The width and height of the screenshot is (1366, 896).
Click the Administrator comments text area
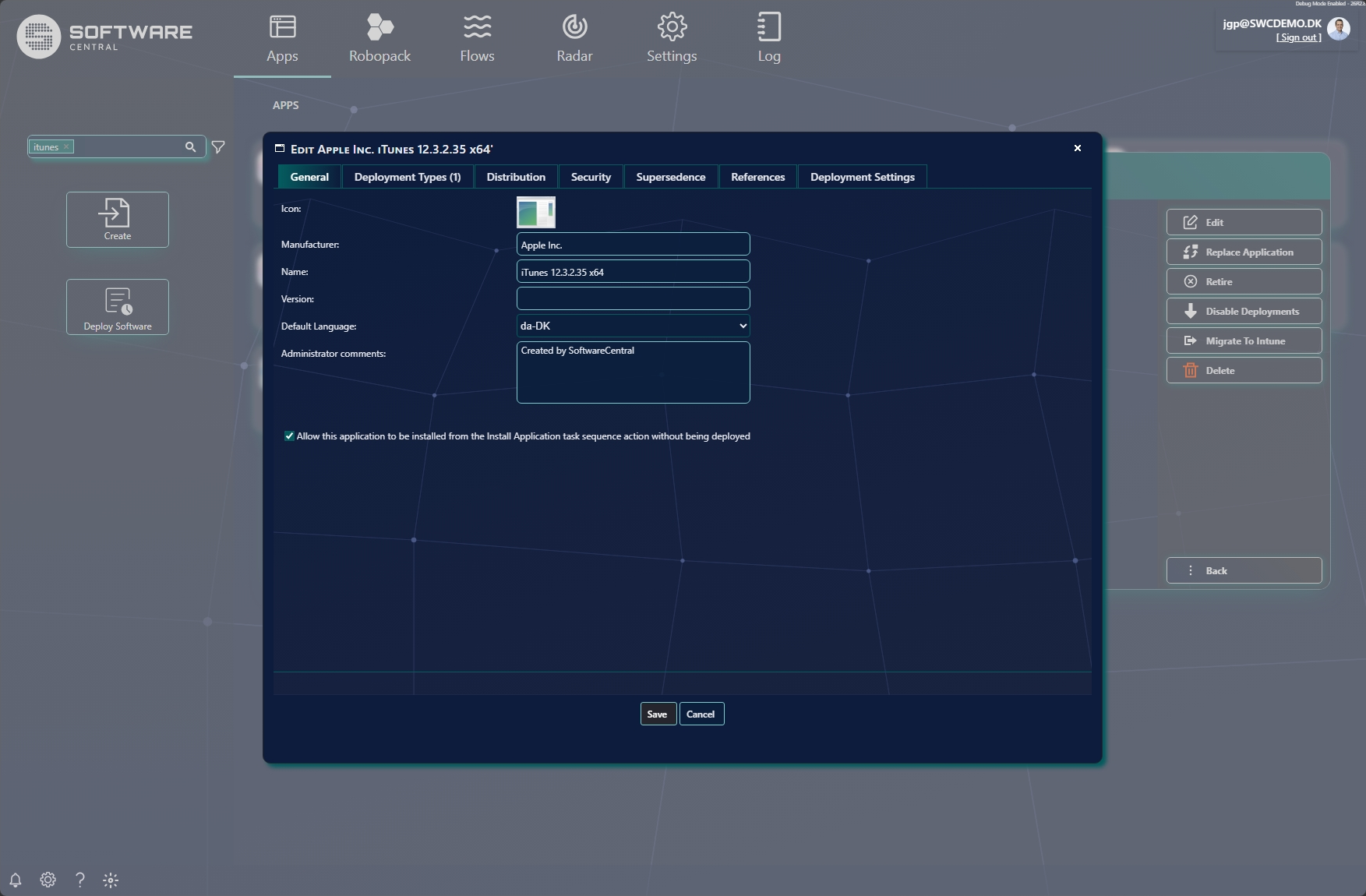[633, 372]
